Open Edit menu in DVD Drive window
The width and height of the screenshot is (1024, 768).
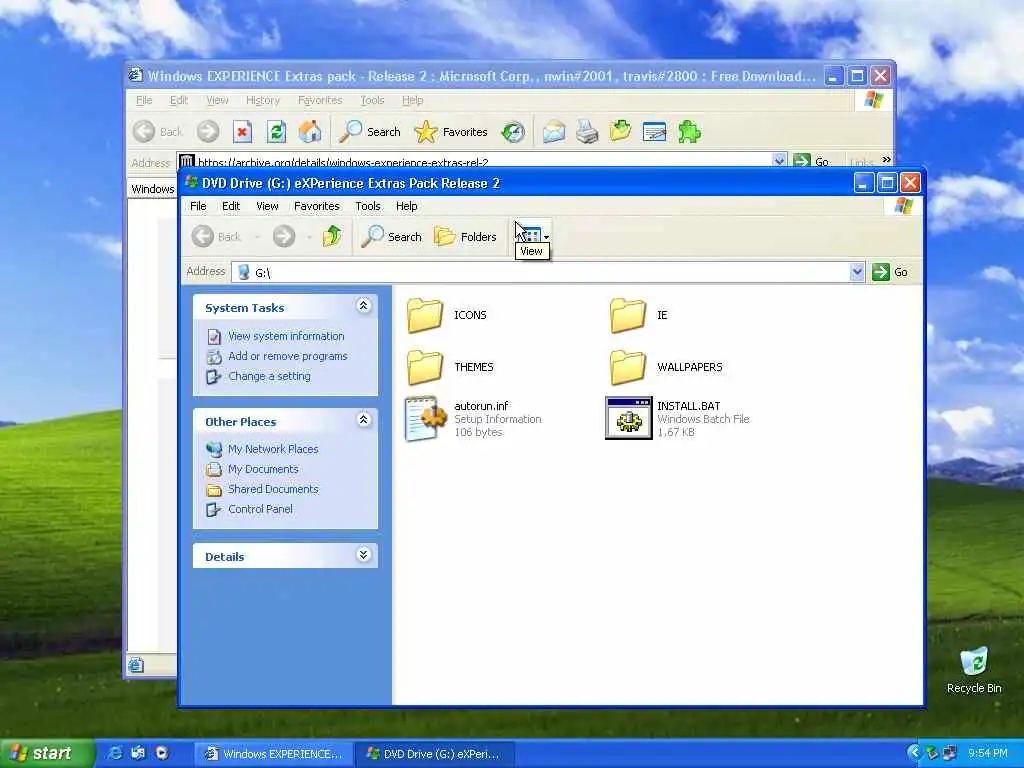(x=231, y=206)
